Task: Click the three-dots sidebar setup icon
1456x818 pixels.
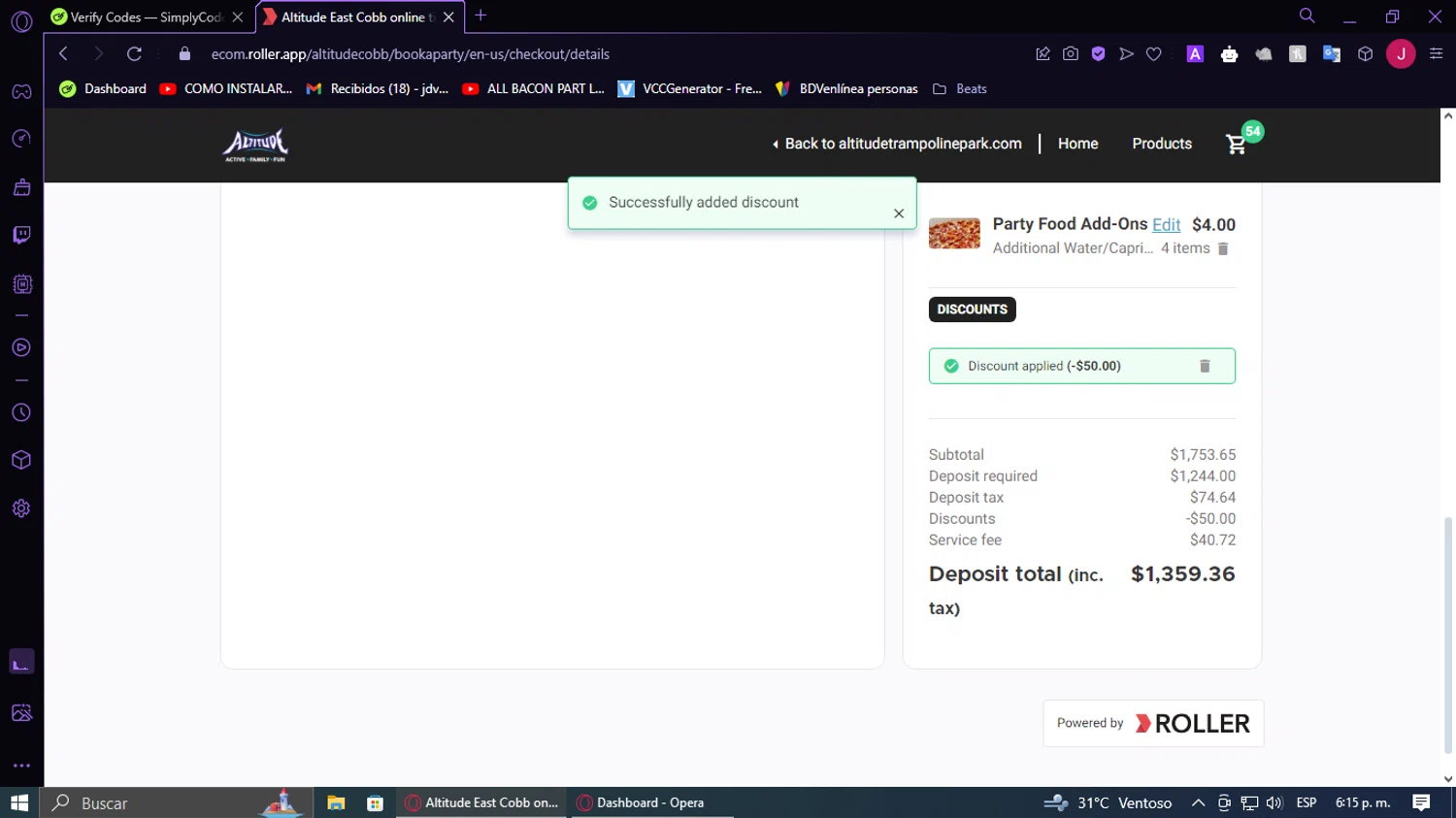Action: [21, 766]
